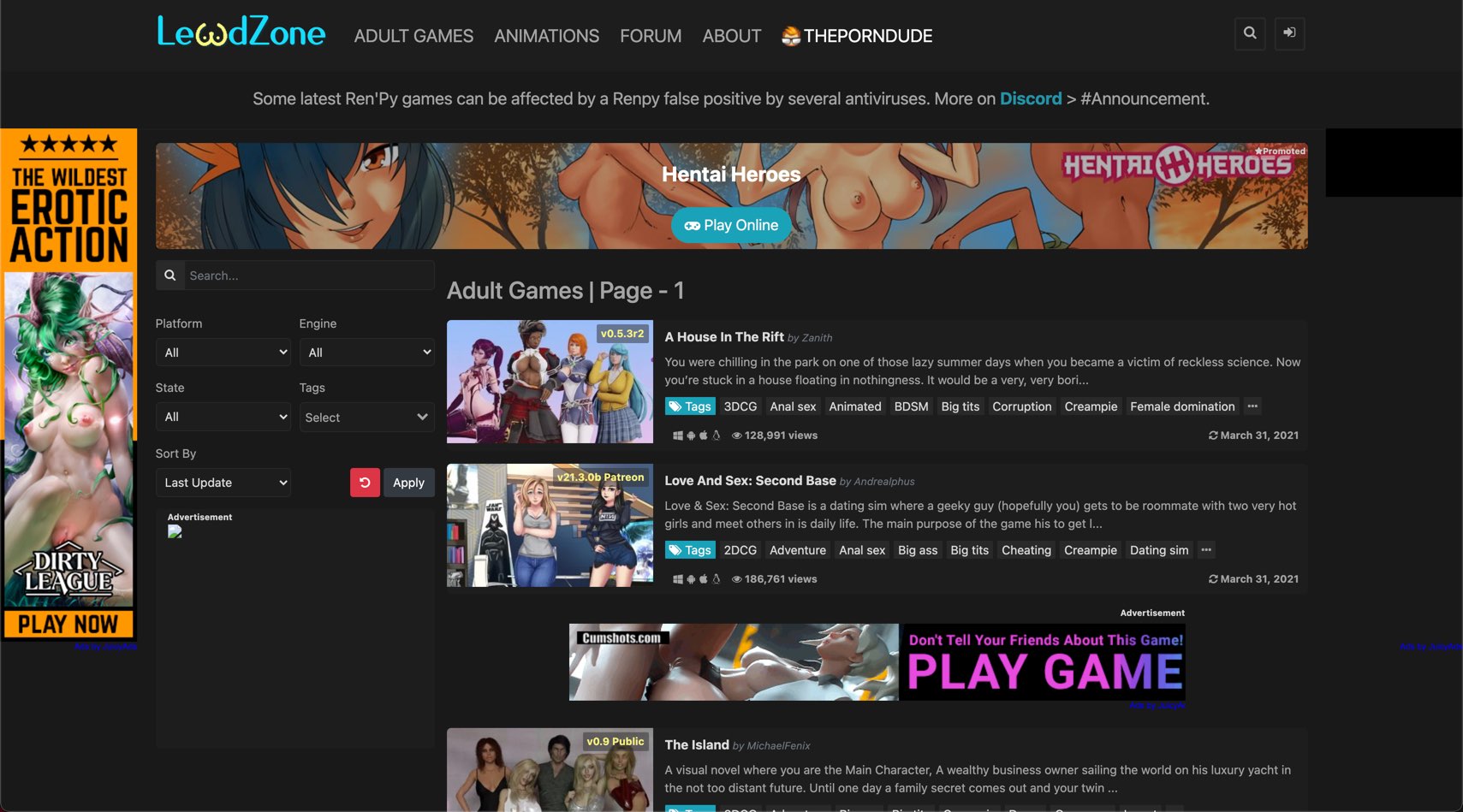Click Linux icon in Love And Sex row
This screenshot has width=1463, height=812.
point(717,579)
